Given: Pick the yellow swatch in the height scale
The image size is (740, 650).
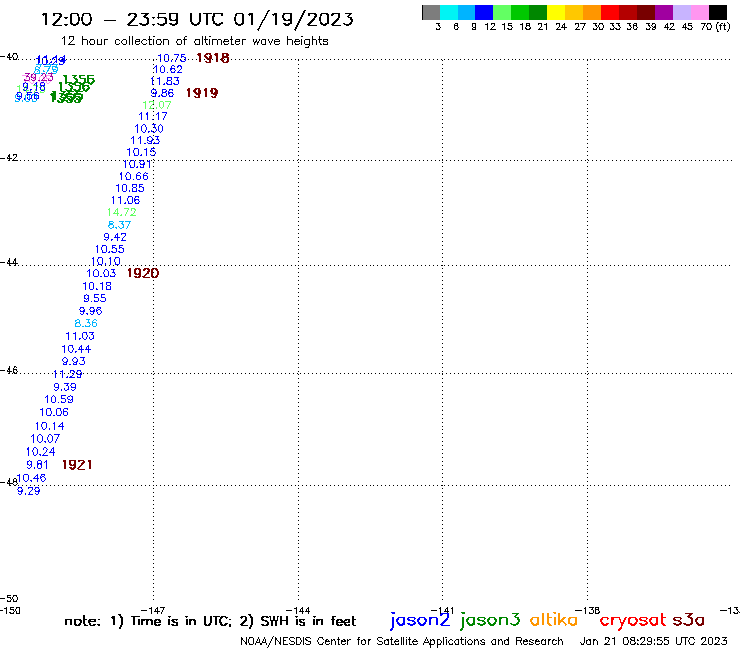Looking at the screenshot, I should pos(556,12).
